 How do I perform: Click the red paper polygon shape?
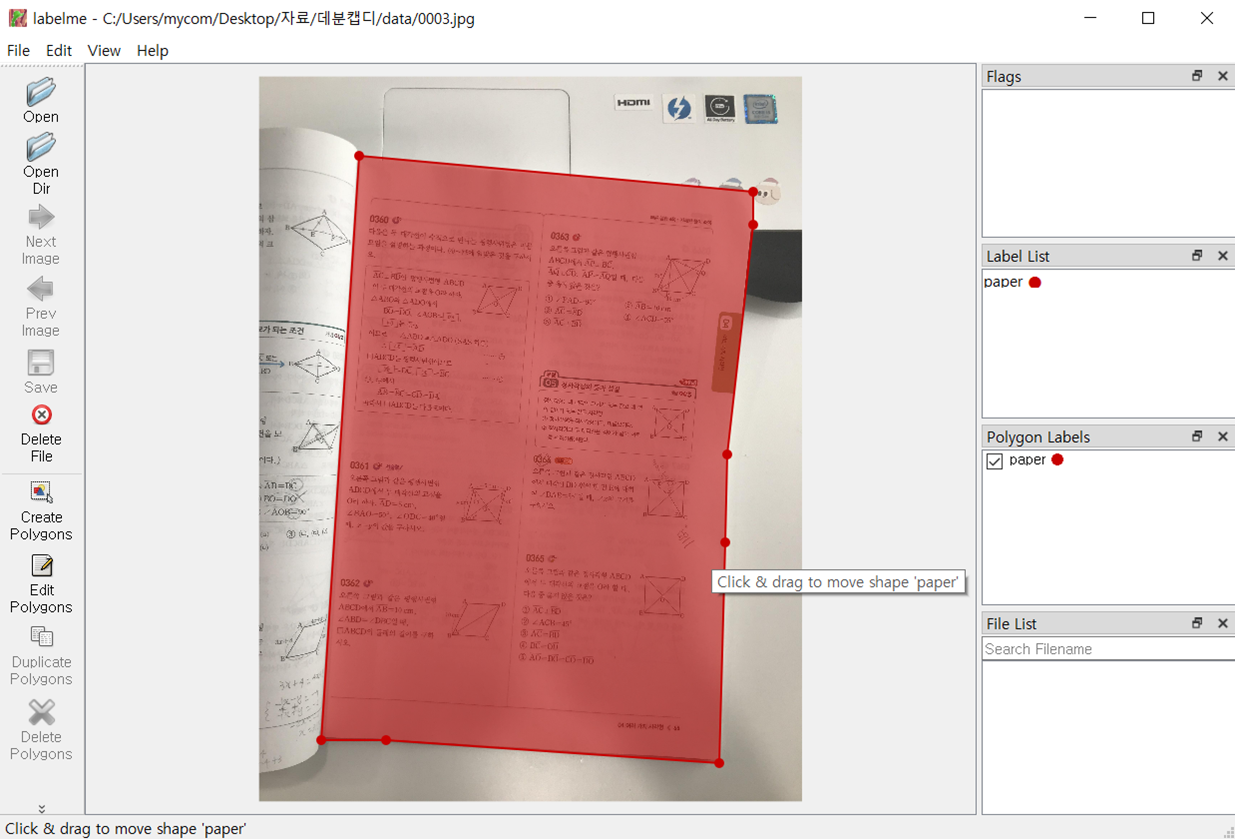point(535,460)
